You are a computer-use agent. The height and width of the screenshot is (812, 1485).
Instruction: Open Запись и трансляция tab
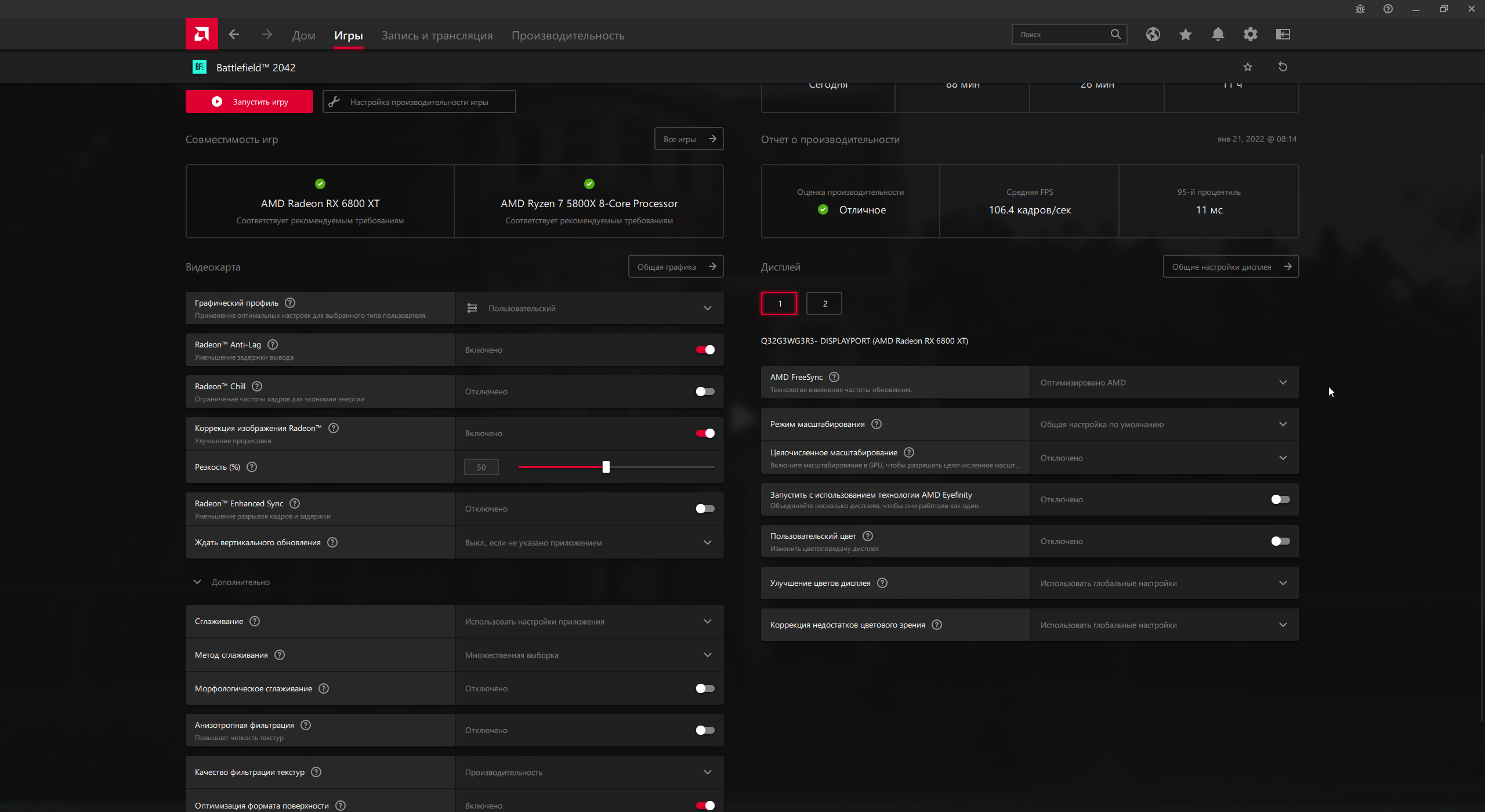[437, 35]
